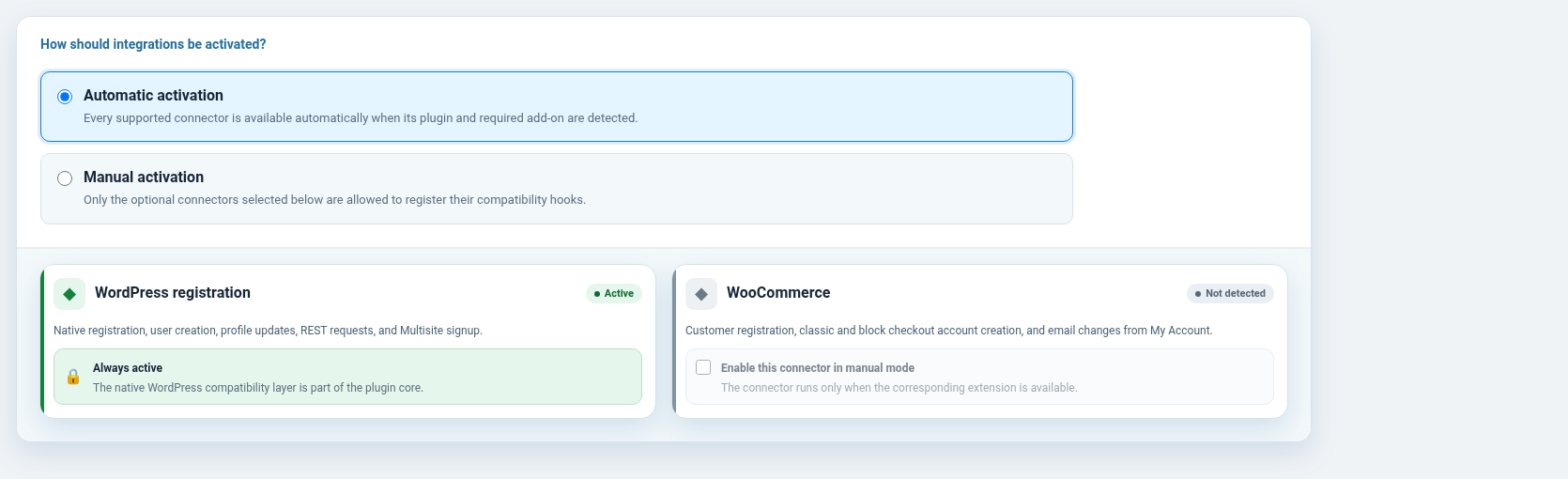Click the Automatic activation option label
Screen dimensions: 1568x479
coord(153,95)
